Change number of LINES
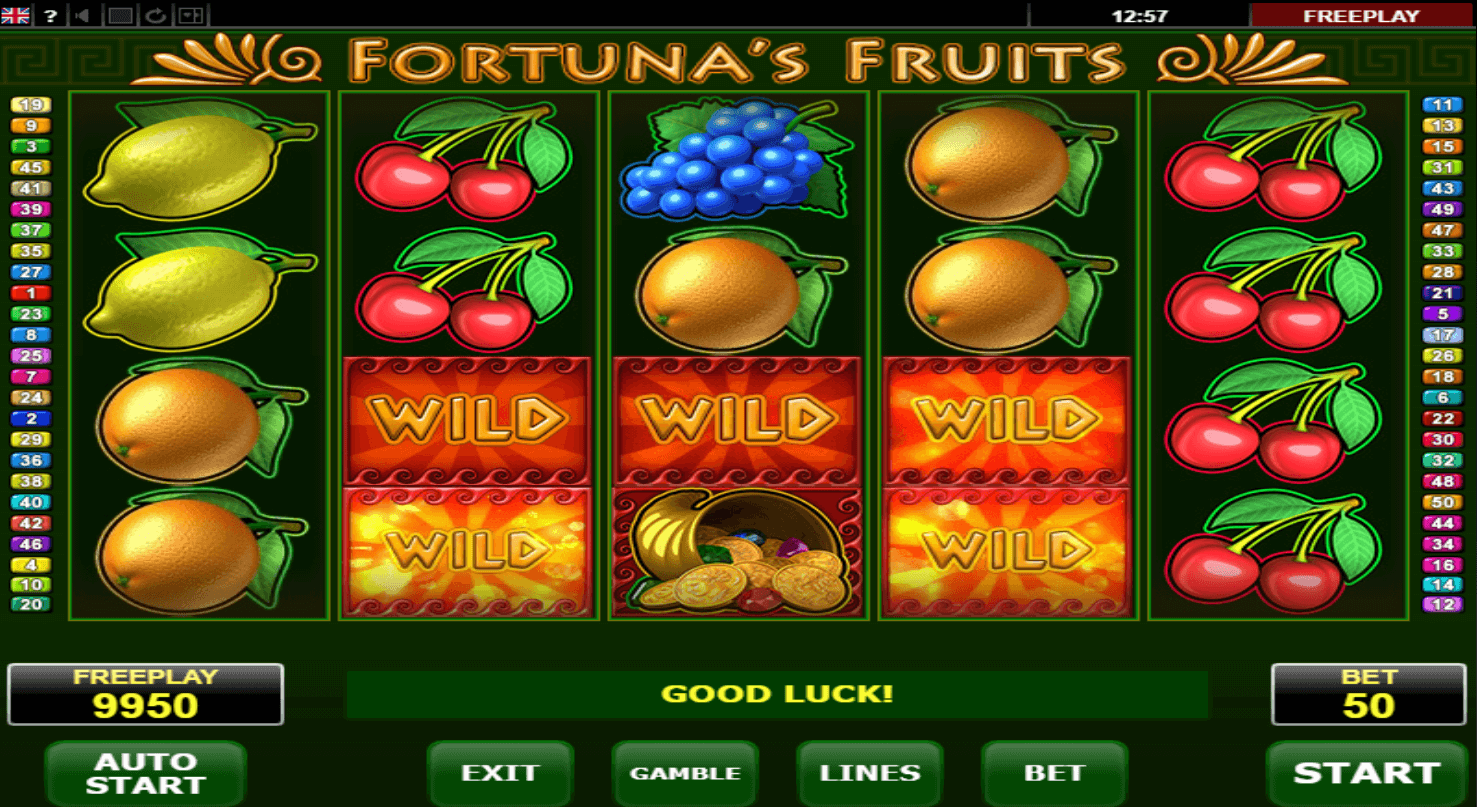 click(870, 773)
